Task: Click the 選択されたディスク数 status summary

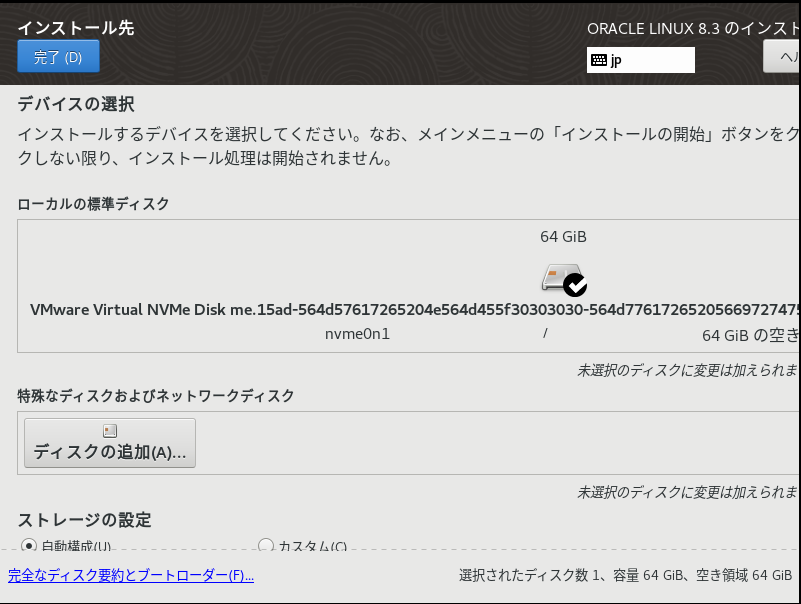Action: (x=625, y=576)
